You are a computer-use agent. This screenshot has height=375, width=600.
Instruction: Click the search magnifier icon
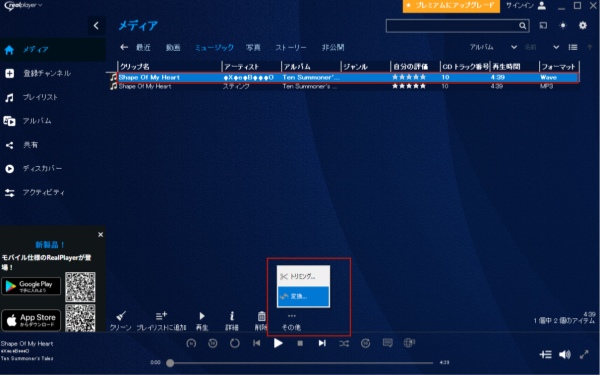pos(522,26)
